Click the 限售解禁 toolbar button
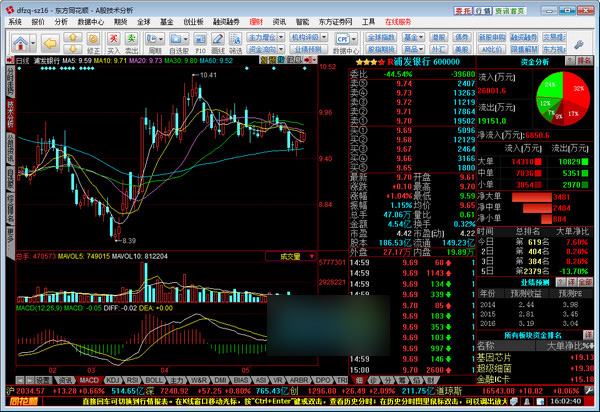The height and width of the screenshot is (412, 600). (x=524, y=49)
